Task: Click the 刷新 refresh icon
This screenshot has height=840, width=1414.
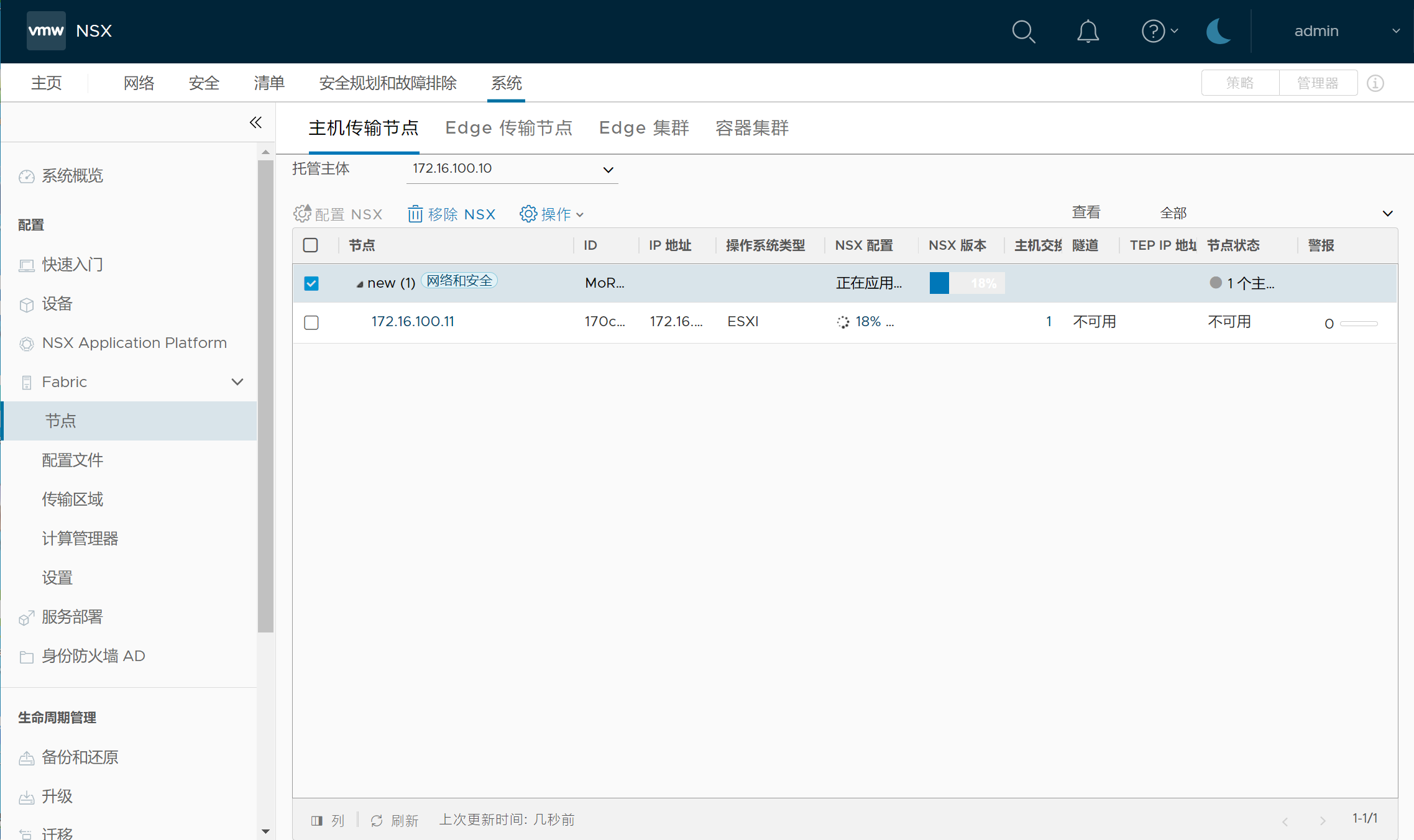Action: tap(377, 821)
